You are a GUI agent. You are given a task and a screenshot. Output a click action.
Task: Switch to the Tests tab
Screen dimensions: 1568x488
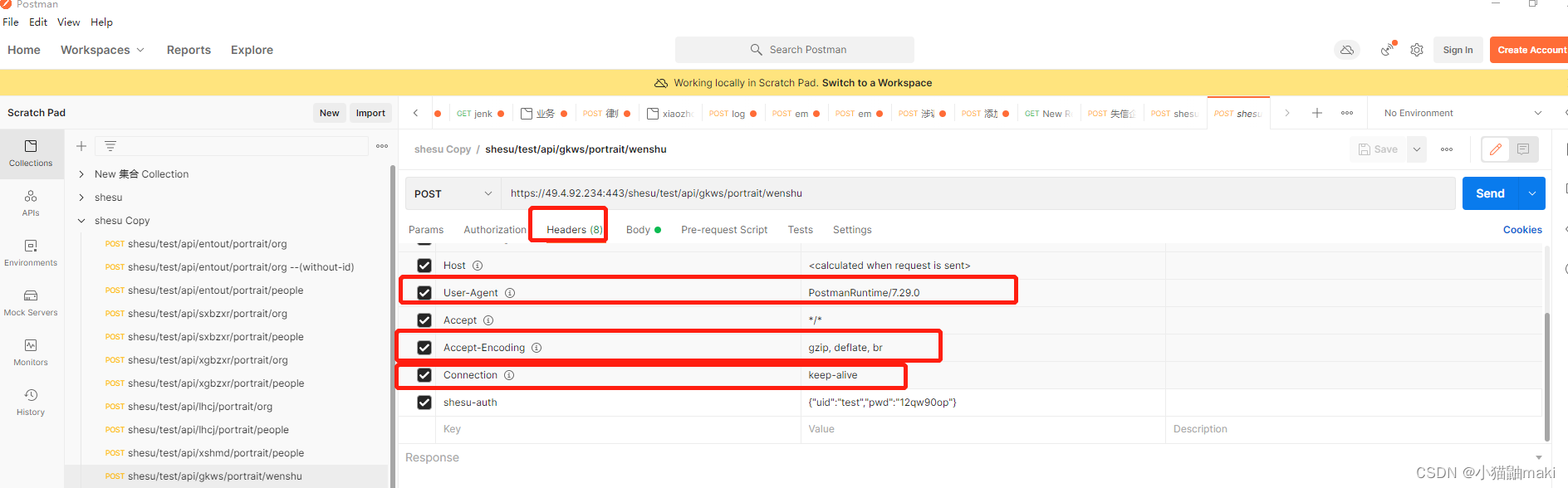(x=801, y=230)
